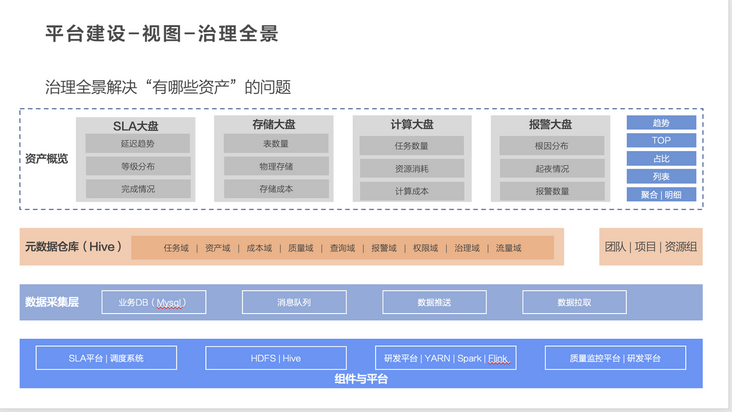Select the 列表 blue box
The image size is (732, 412).
tap(661, 176)
